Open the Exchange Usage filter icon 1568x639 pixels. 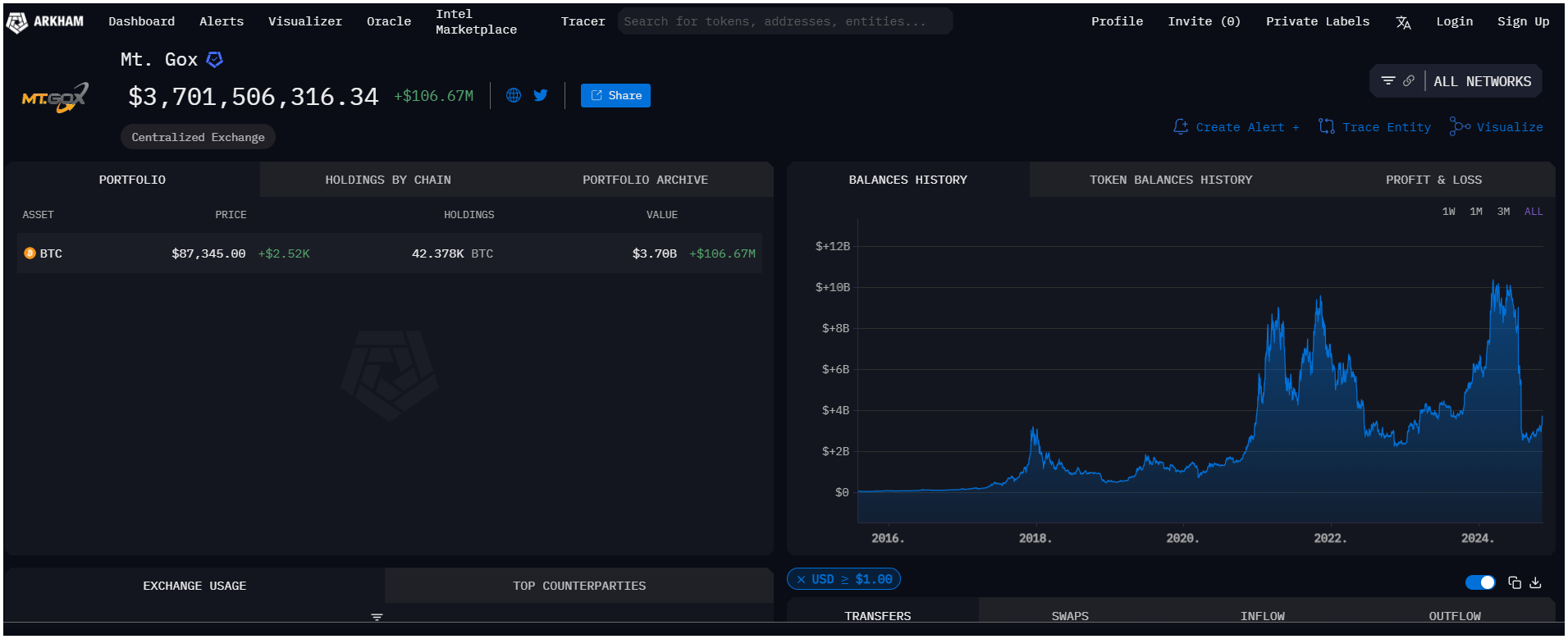377,617
